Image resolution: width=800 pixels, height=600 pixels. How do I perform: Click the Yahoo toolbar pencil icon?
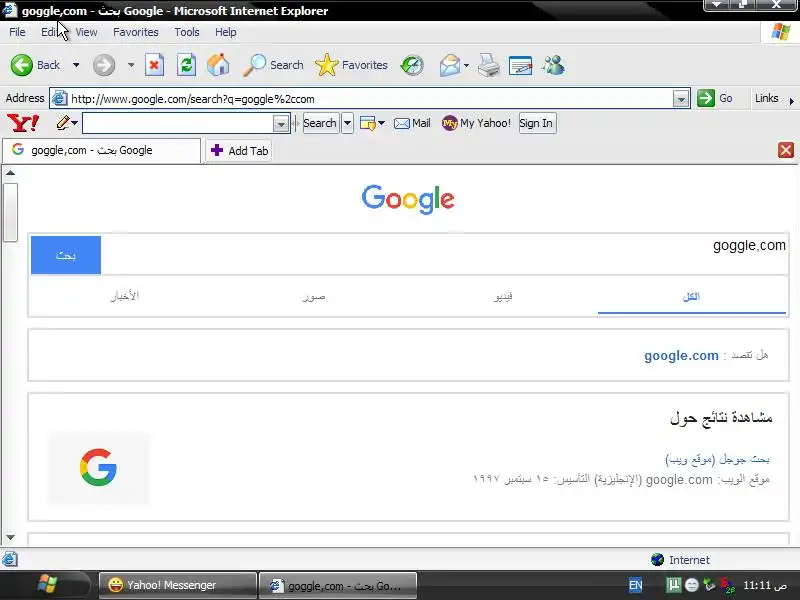pos(63,123)
